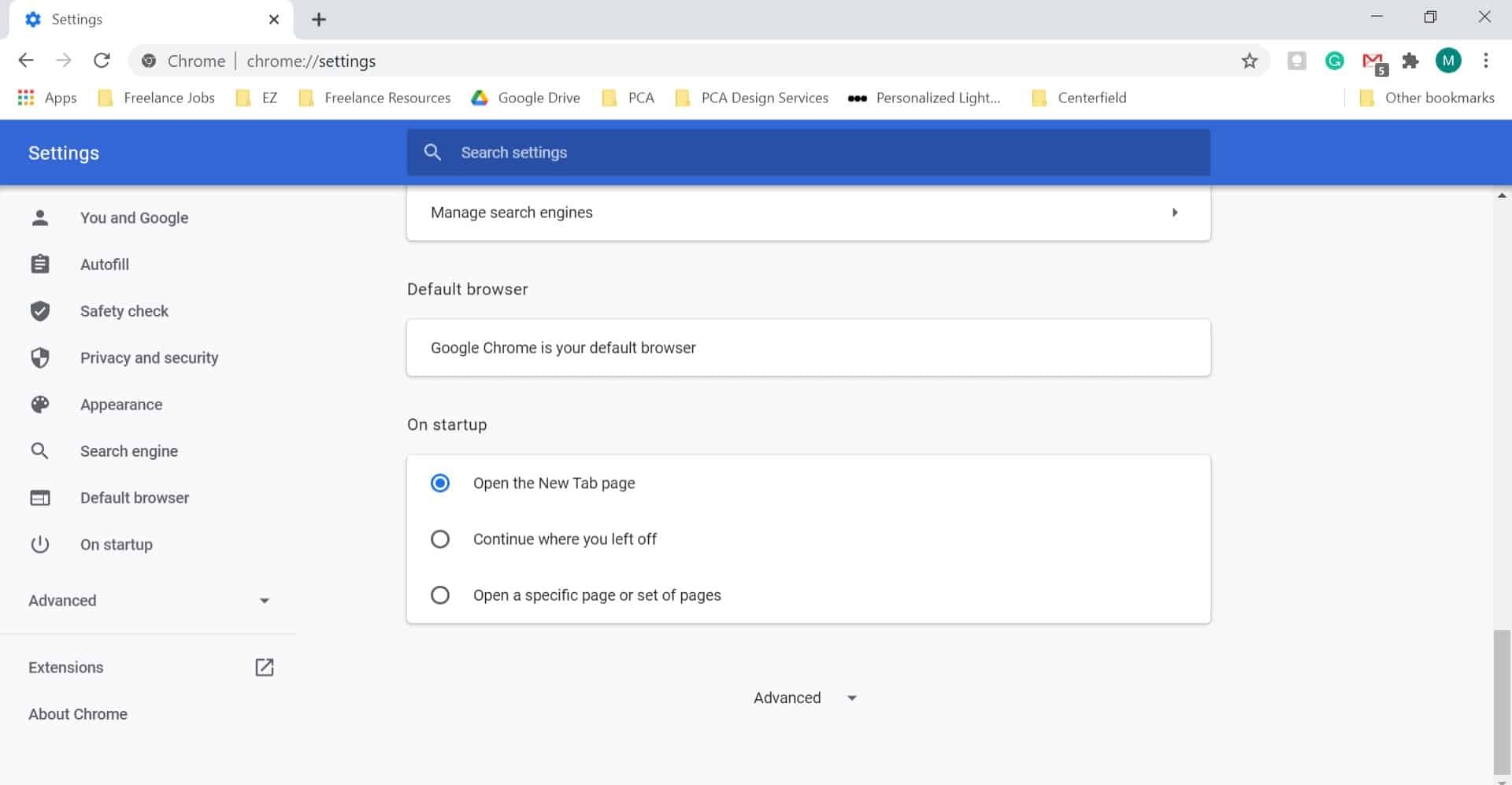Click the Privacy and security lock icon

click(x=40, y=357)
